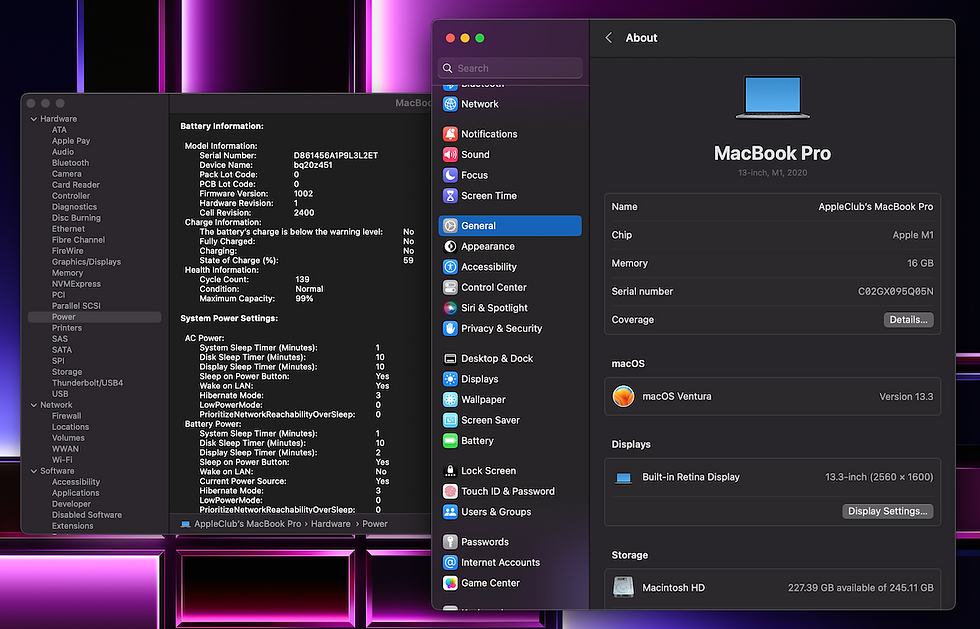Open the Screen Saver icon
This screenshot has height=629, width=980.
pos(450,420)
